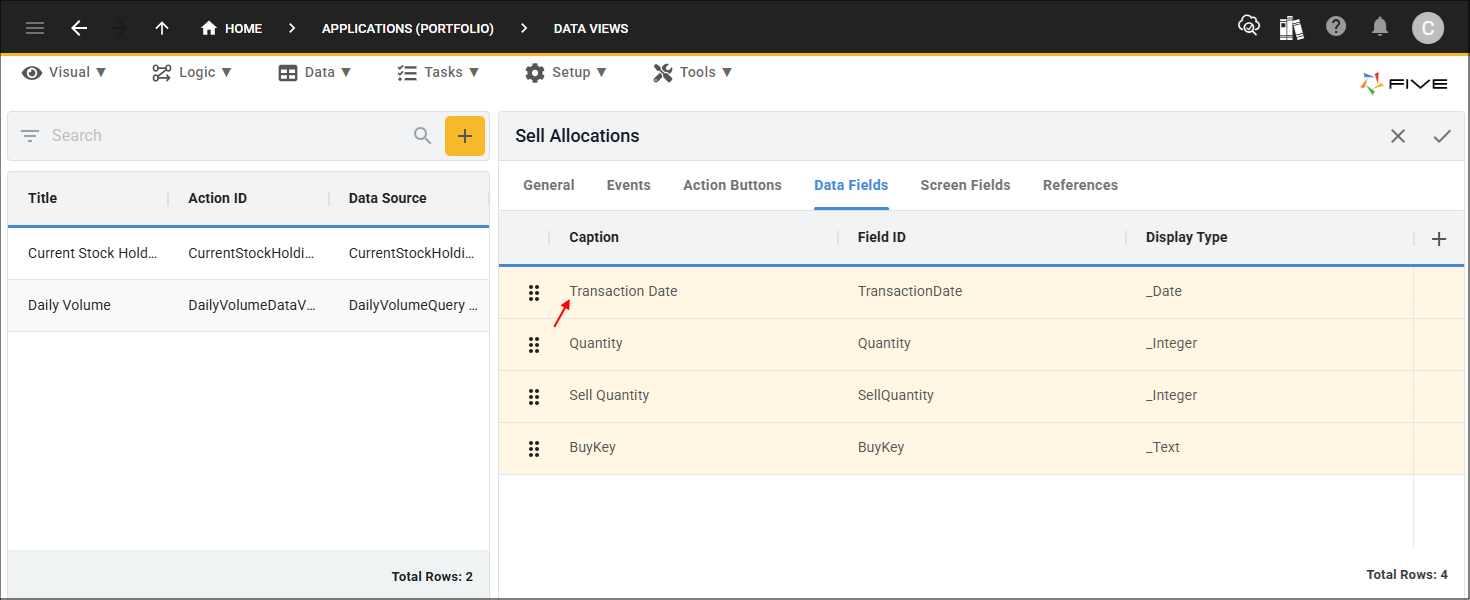Screen dimensions: 1470x600
Task: Add a data field with plus icon
Action: [x=1439, y=238]
